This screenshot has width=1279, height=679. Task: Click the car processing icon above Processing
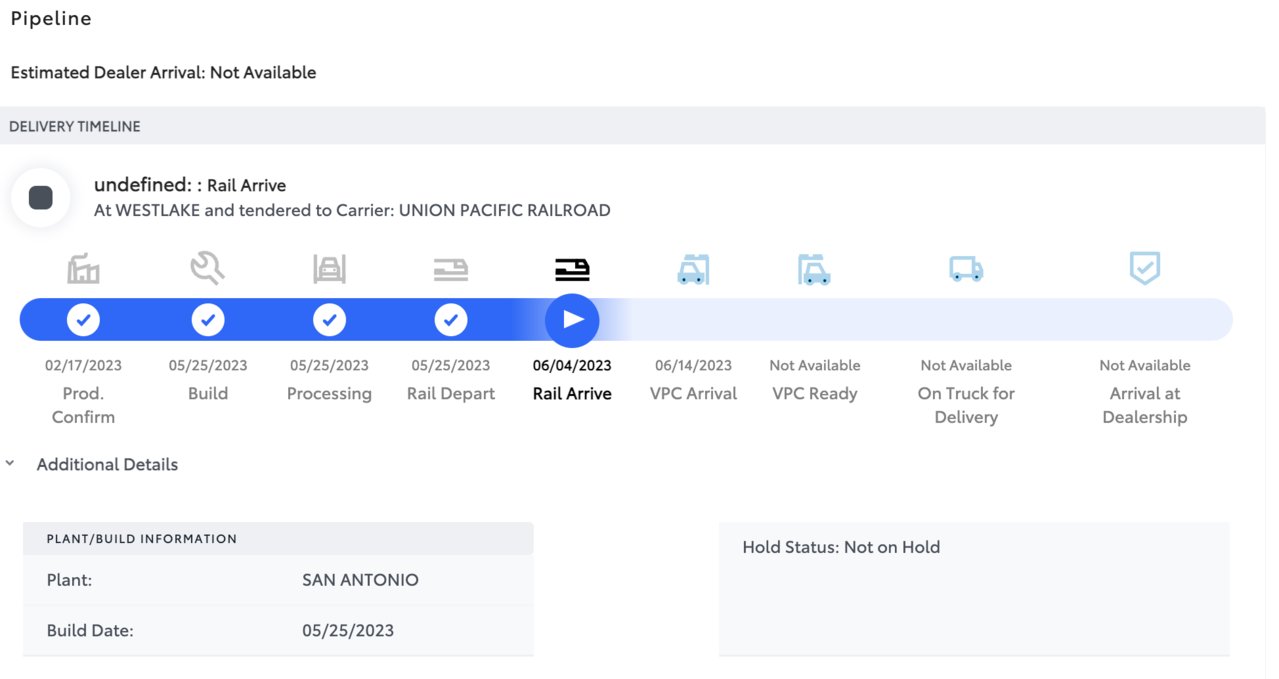(329, 269)
